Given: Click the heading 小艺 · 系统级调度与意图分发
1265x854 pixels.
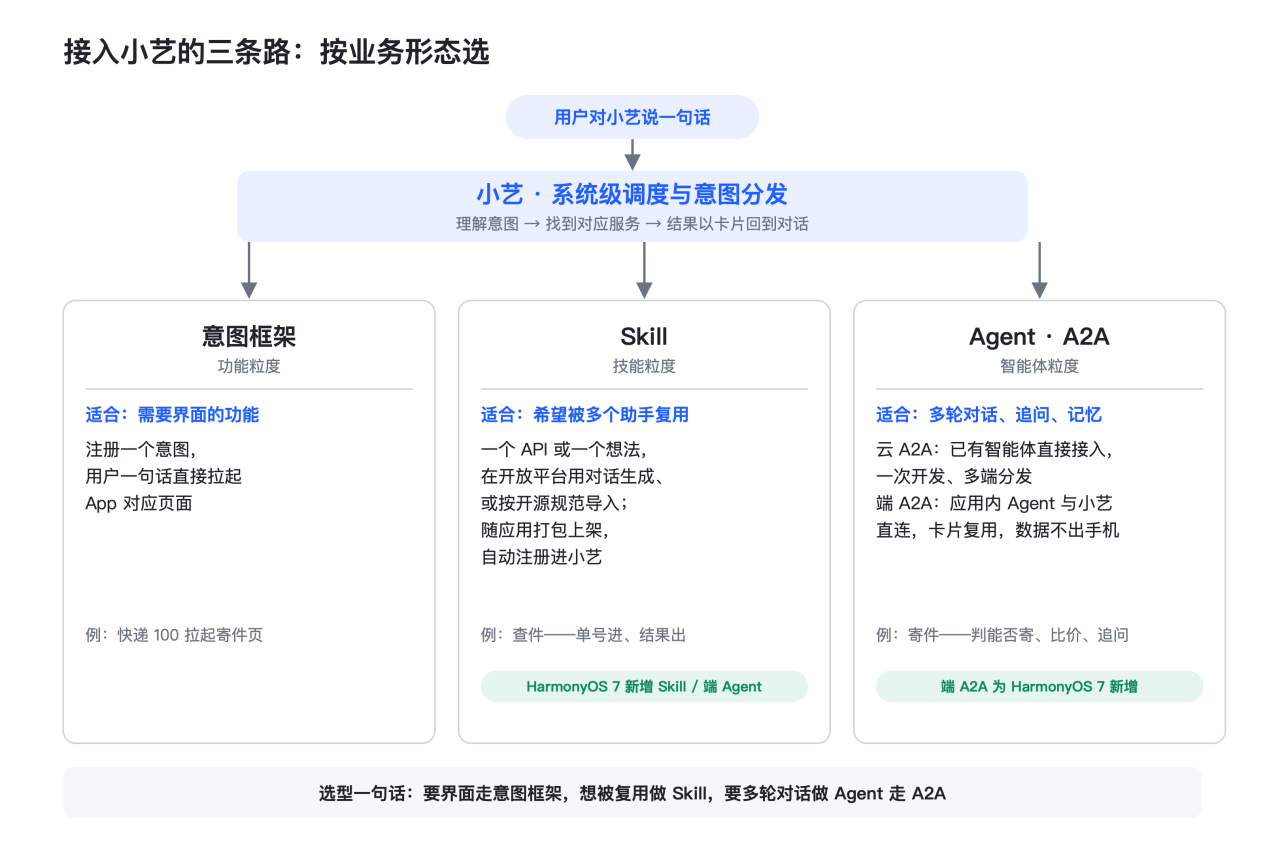Looking at the screenshot, I should tap(632, 193).
